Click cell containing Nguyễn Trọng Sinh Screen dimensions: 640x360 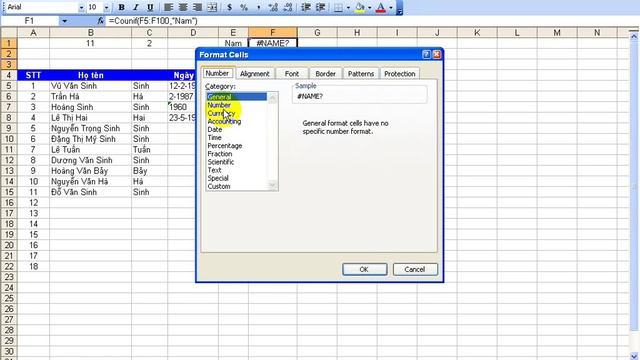tap(91, 128)
